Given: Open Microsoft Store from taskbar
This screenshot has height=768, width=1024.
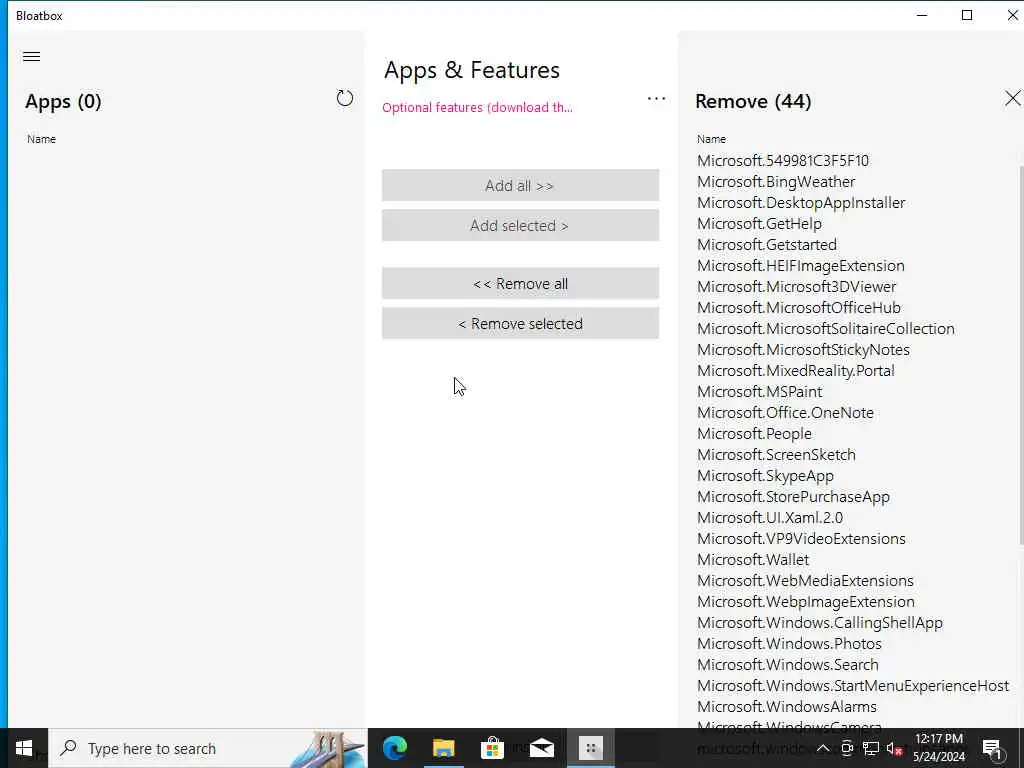Looking at the screenshot, I should coord(492,748).
